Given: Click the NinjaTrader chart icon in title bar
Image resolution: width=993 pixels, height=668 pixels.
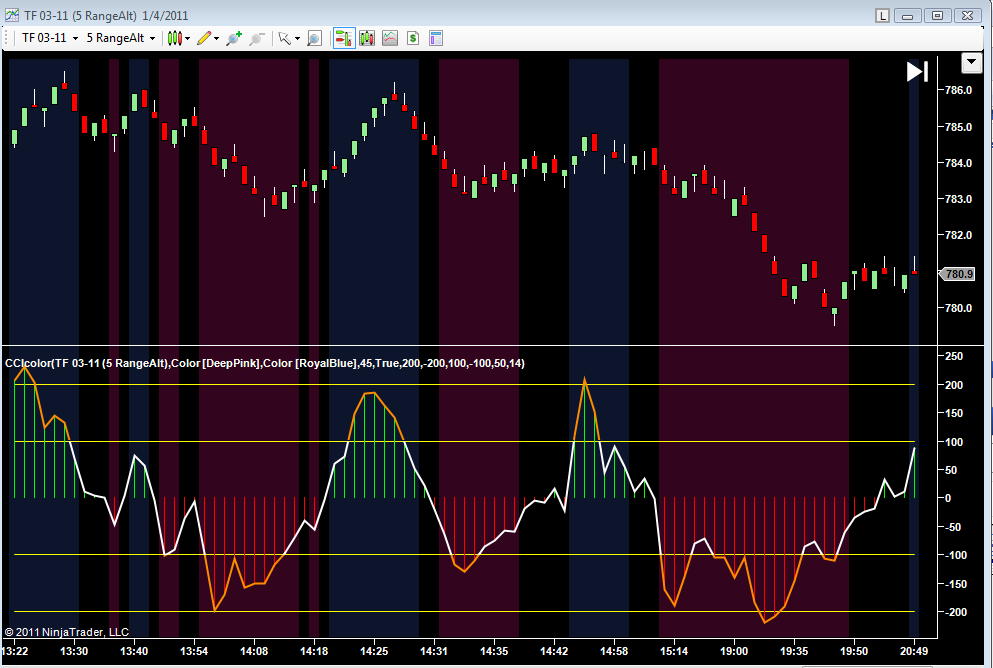Looking at the screenshot, I should tap(12, 15).
